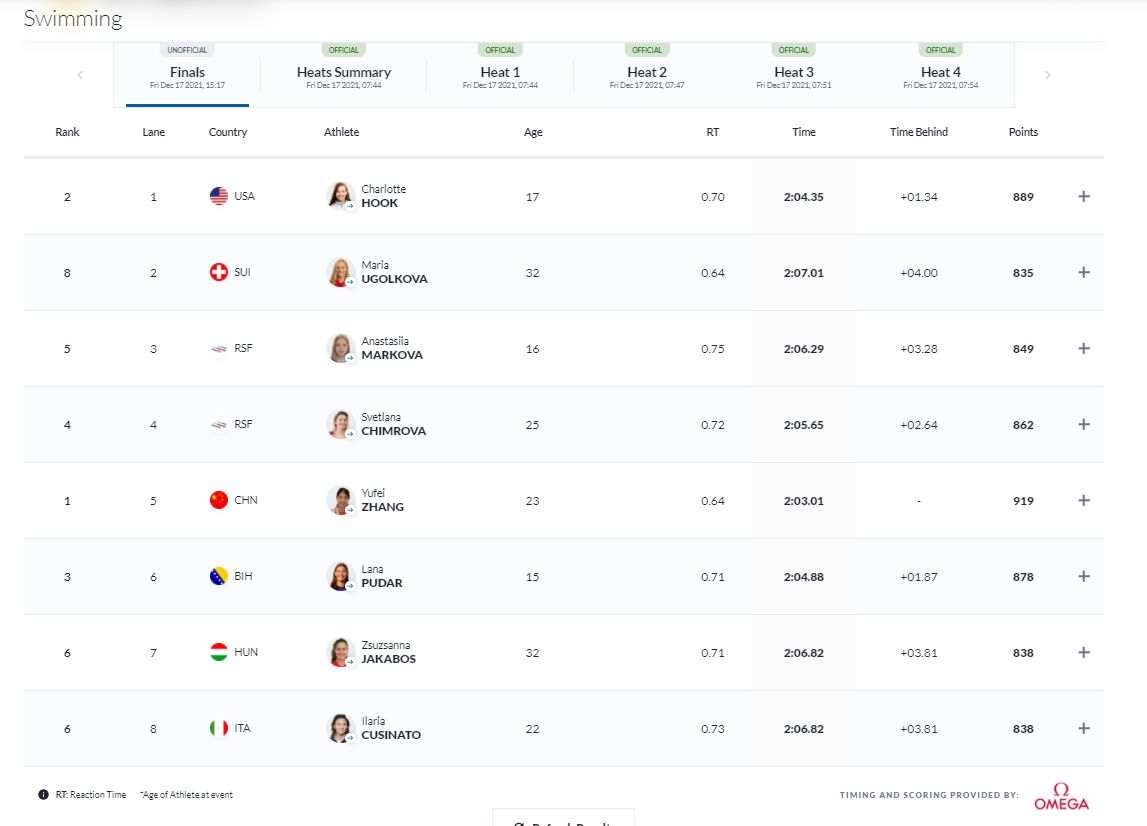Expand Ilaria Cusinato's row with plus

pos(1084,728)
